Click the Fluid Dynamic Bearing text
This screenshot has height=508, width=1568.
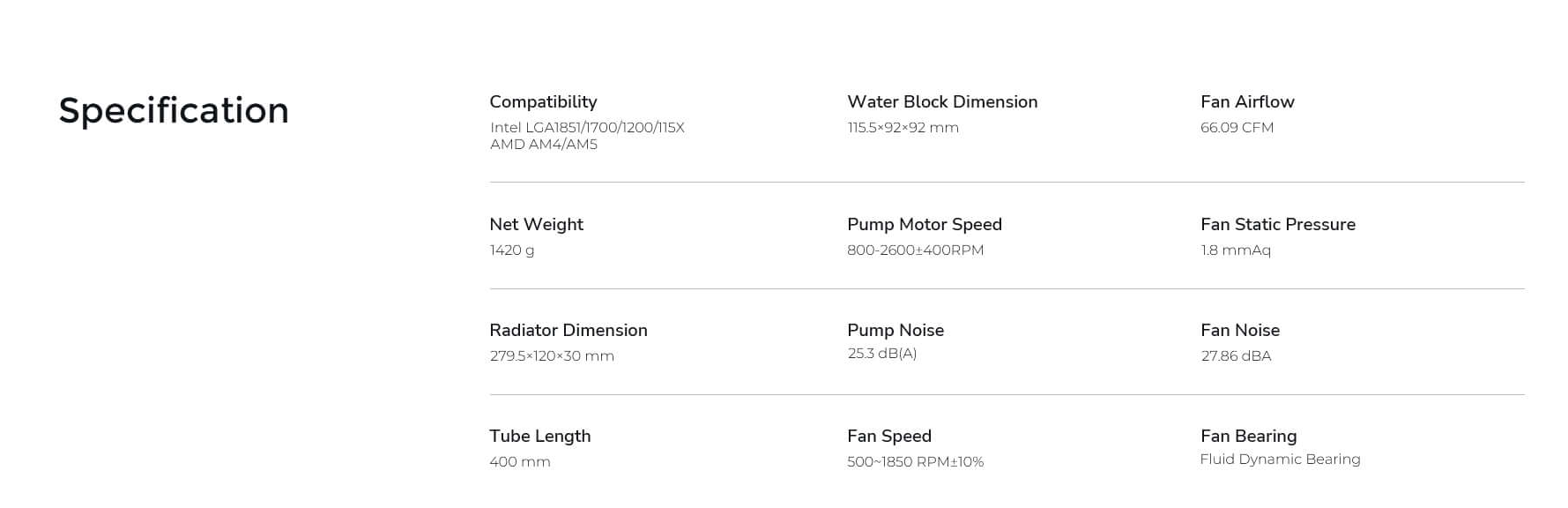(1280, 459)
